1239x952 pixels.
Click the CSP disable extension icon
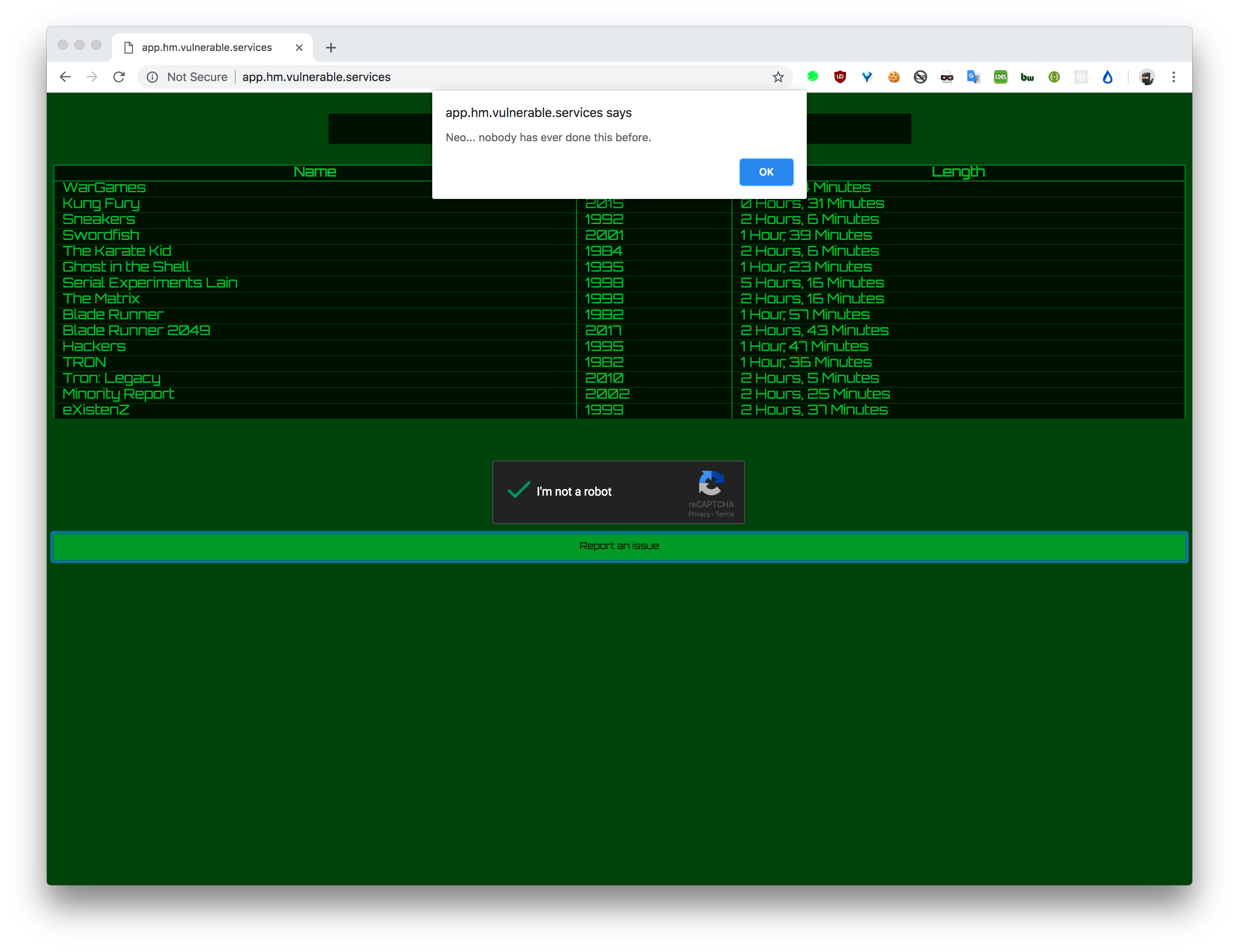(920, 77)
